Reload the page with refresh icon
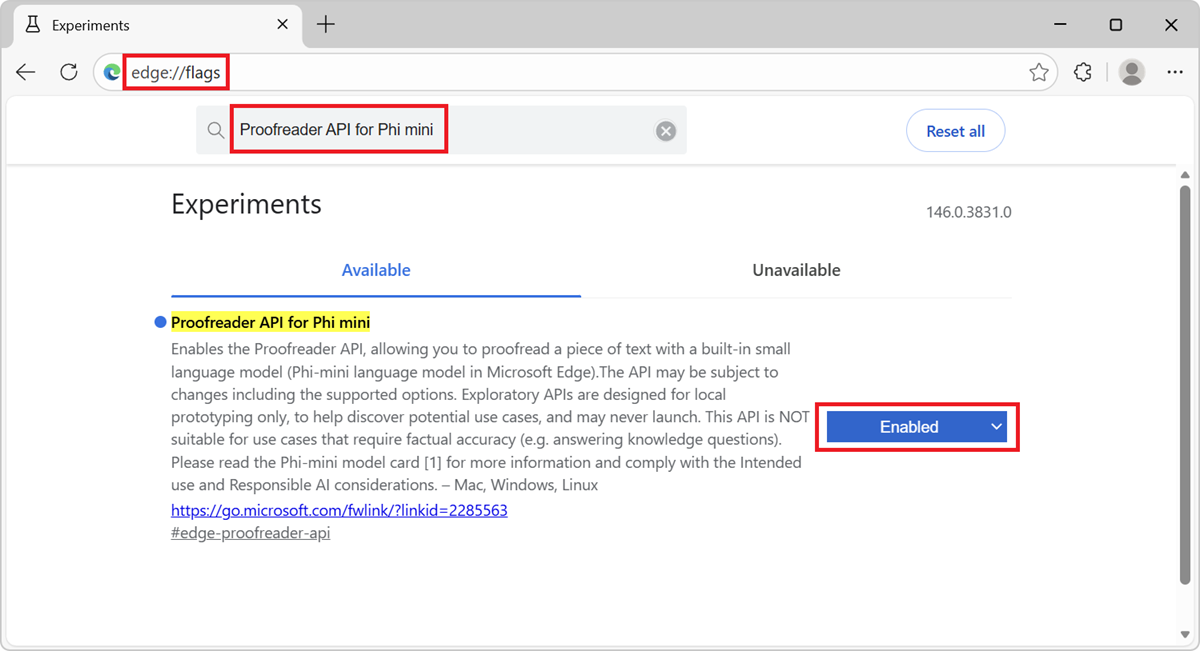The height and width of the screenshot is (651, 1200). click(69, 72)
